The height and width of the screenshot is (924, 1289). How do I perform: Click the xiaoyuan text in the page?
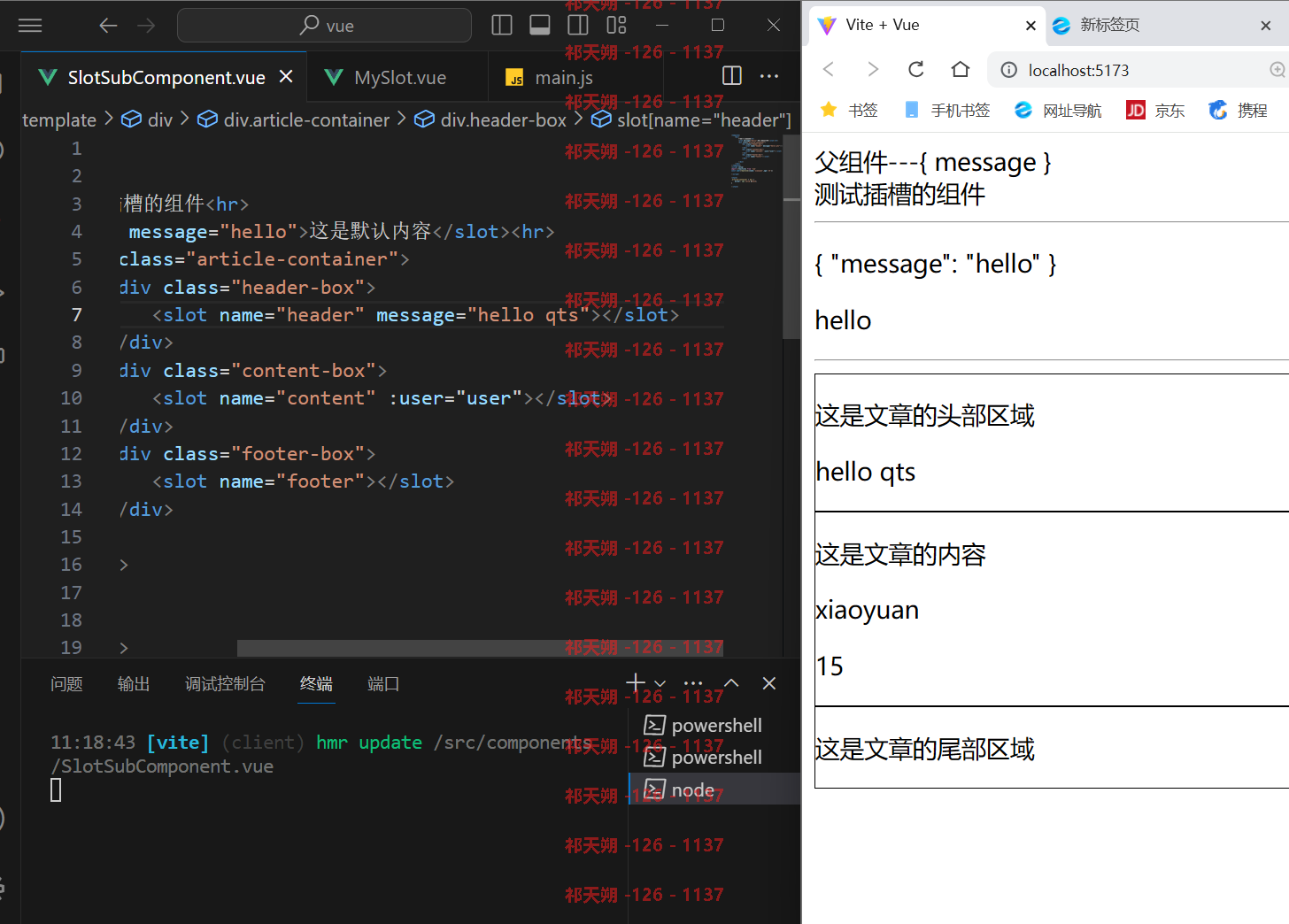click(x=868, y=611)
